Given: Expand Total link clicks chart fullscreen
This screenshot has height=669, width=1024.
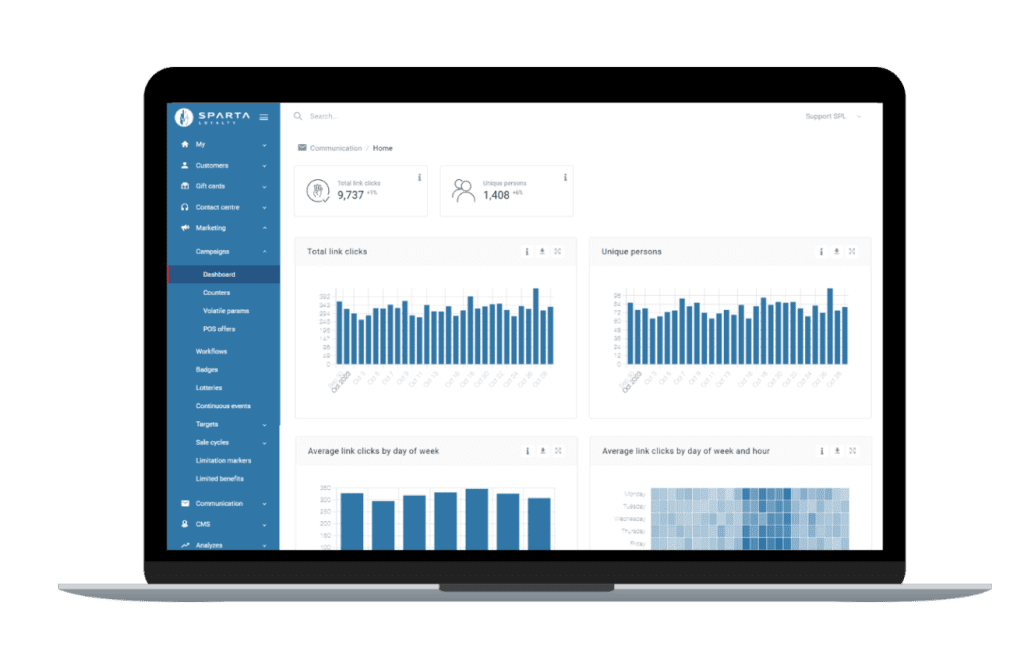Looking at the screenshot, I should (558, 252).
